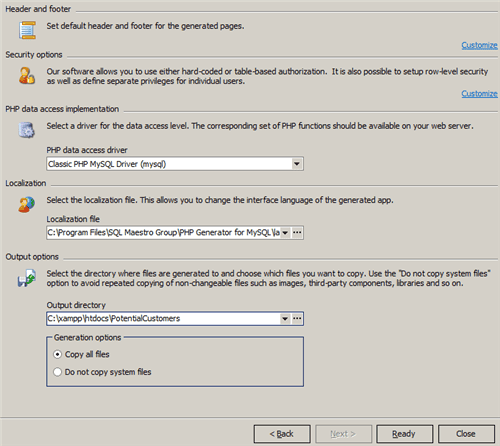This screenshot has height=446, width=500.
Task: Expand the PHP data access driver dropdown
Action: 296,164
